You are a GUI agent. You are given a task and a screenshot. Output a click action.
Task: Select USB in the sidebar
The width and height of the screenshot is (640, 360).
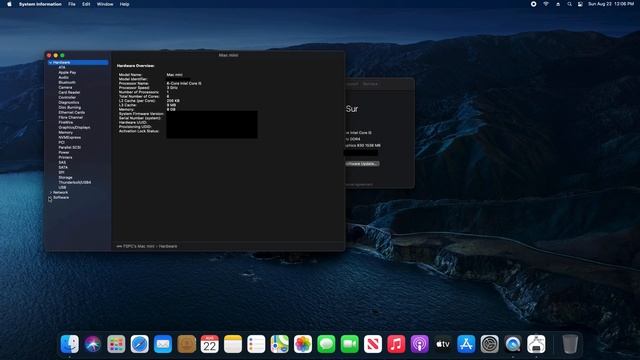click(62, 187)
